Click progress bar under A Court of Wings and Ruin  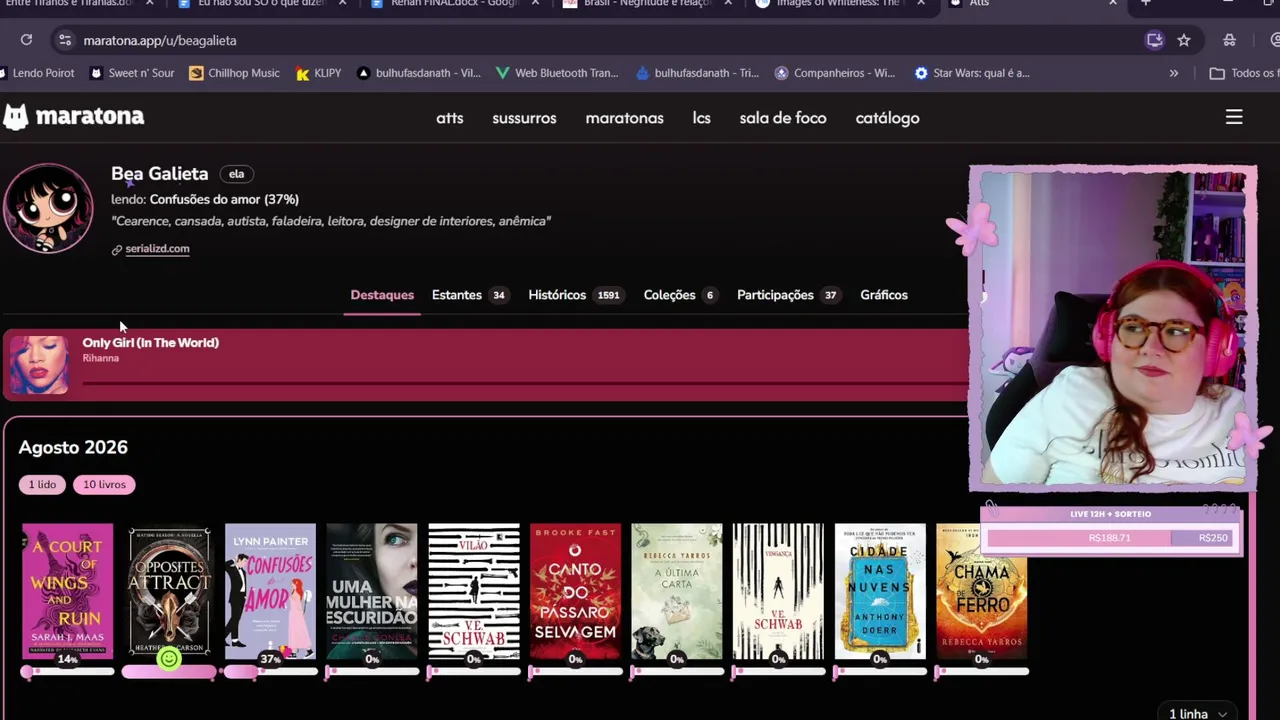pyautogui.click(x=68, y=672)
